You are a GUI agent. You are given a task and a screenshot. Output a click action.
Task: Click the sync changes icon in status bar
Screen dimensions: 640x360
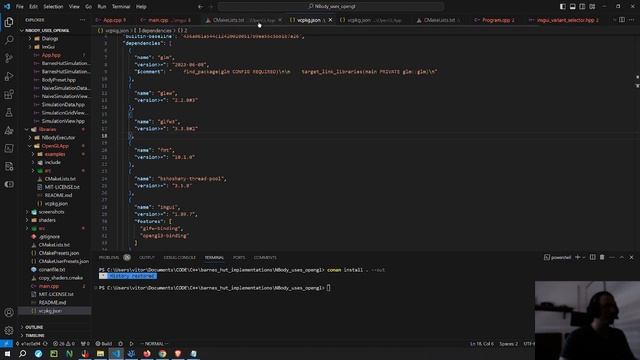click(45, 344)
